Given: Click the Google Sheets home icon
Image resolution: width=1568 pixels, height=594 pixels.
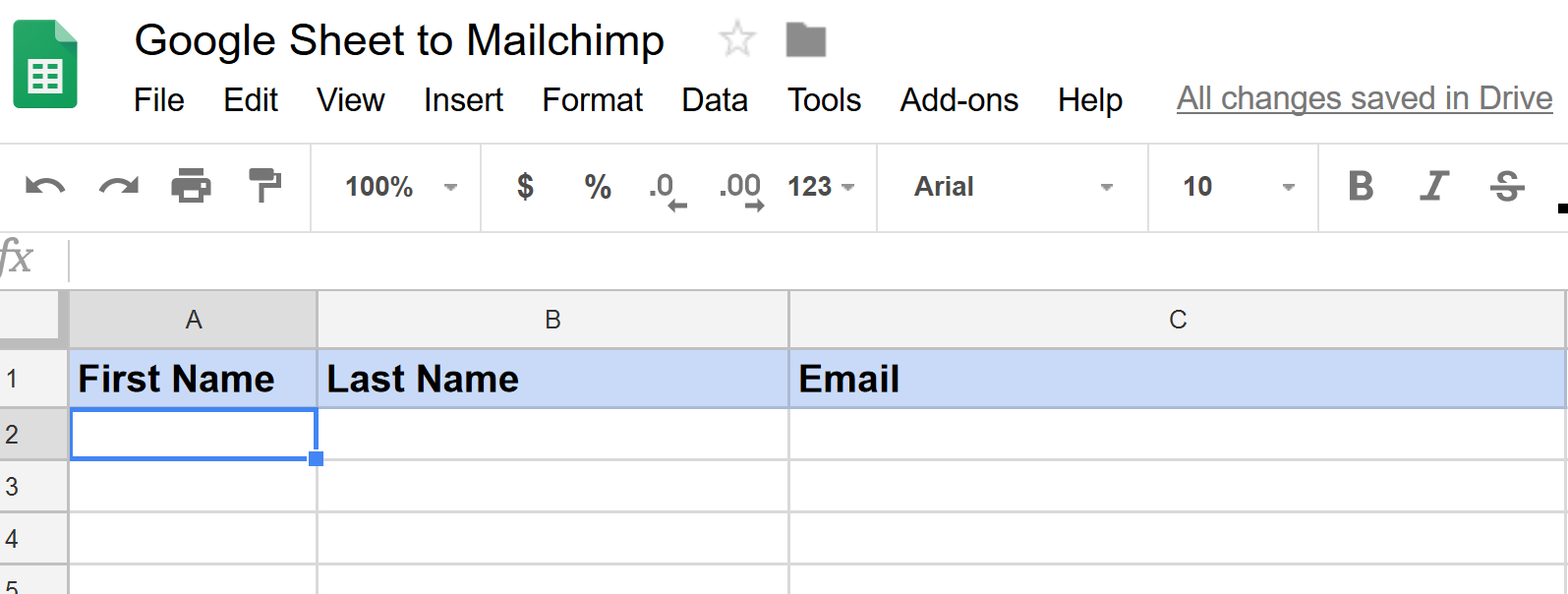Looking at the screenshot, I should click(x=45, y=64).
